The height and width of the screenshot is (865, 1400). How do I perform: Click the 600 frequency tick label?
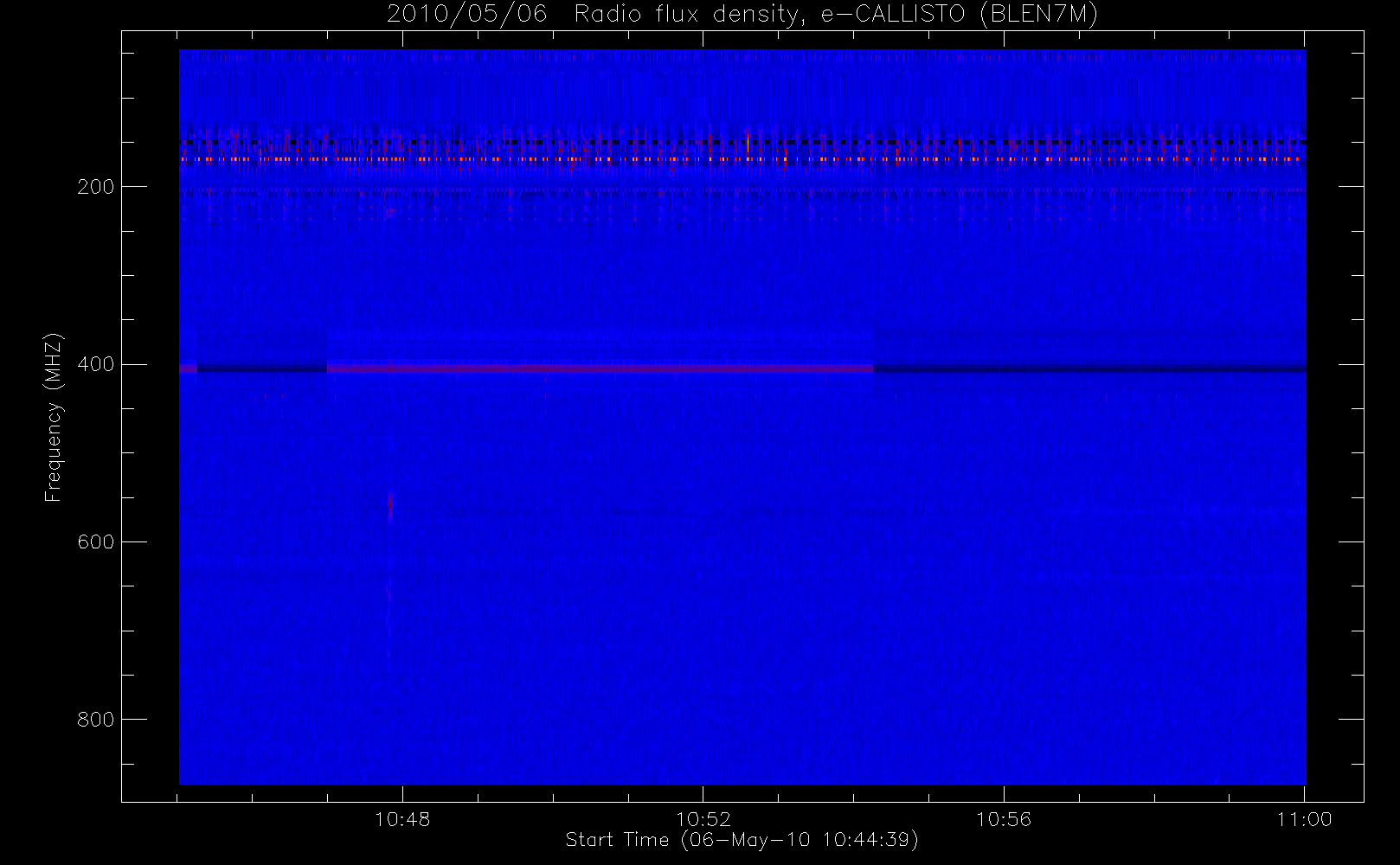pyautogui.click(x=95, y=541)
